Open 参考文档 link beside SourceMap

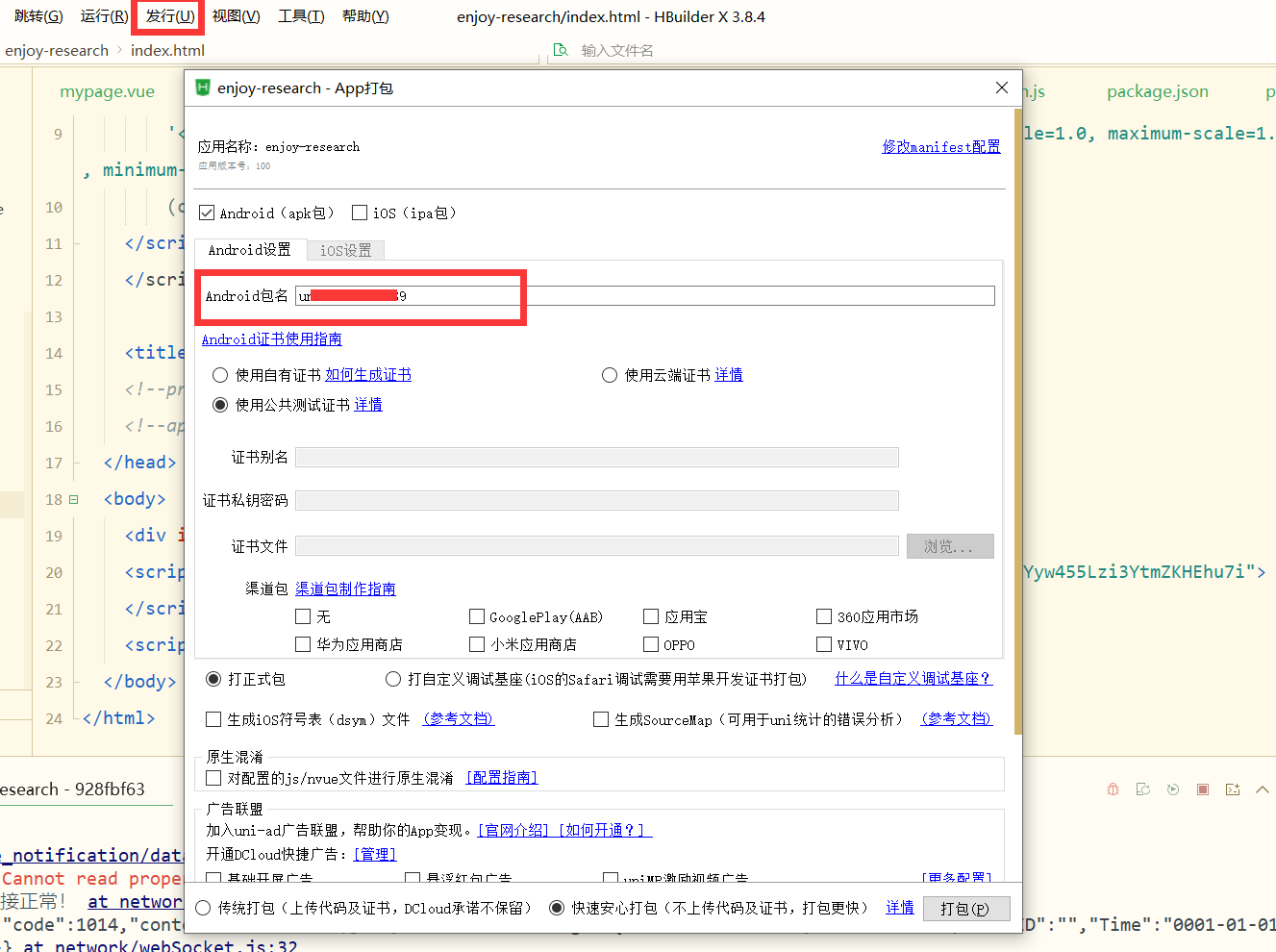957,719
